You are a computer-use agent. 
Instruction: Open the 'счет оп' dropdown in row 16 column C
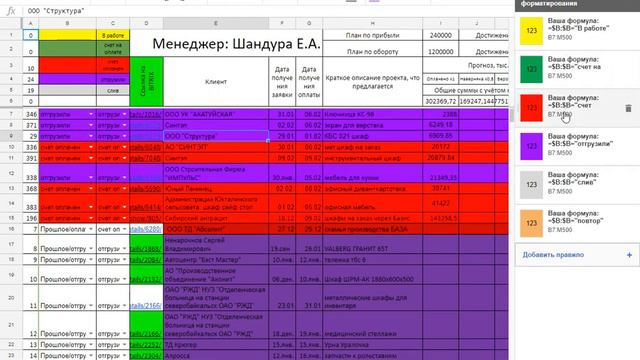[x=124, y=229]
